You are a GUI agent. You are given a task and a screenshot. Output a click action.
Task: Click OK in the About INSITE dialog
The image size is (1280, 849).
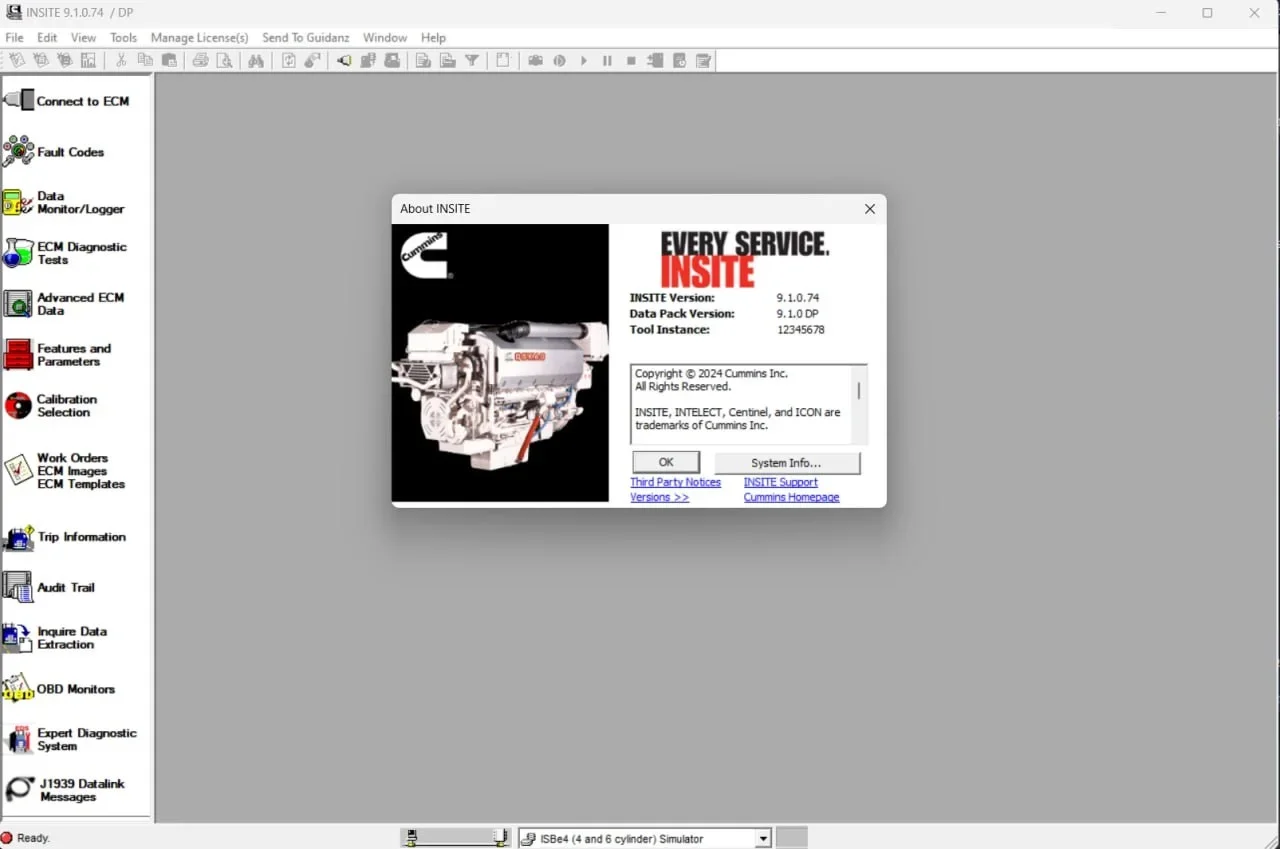[666, 462]
